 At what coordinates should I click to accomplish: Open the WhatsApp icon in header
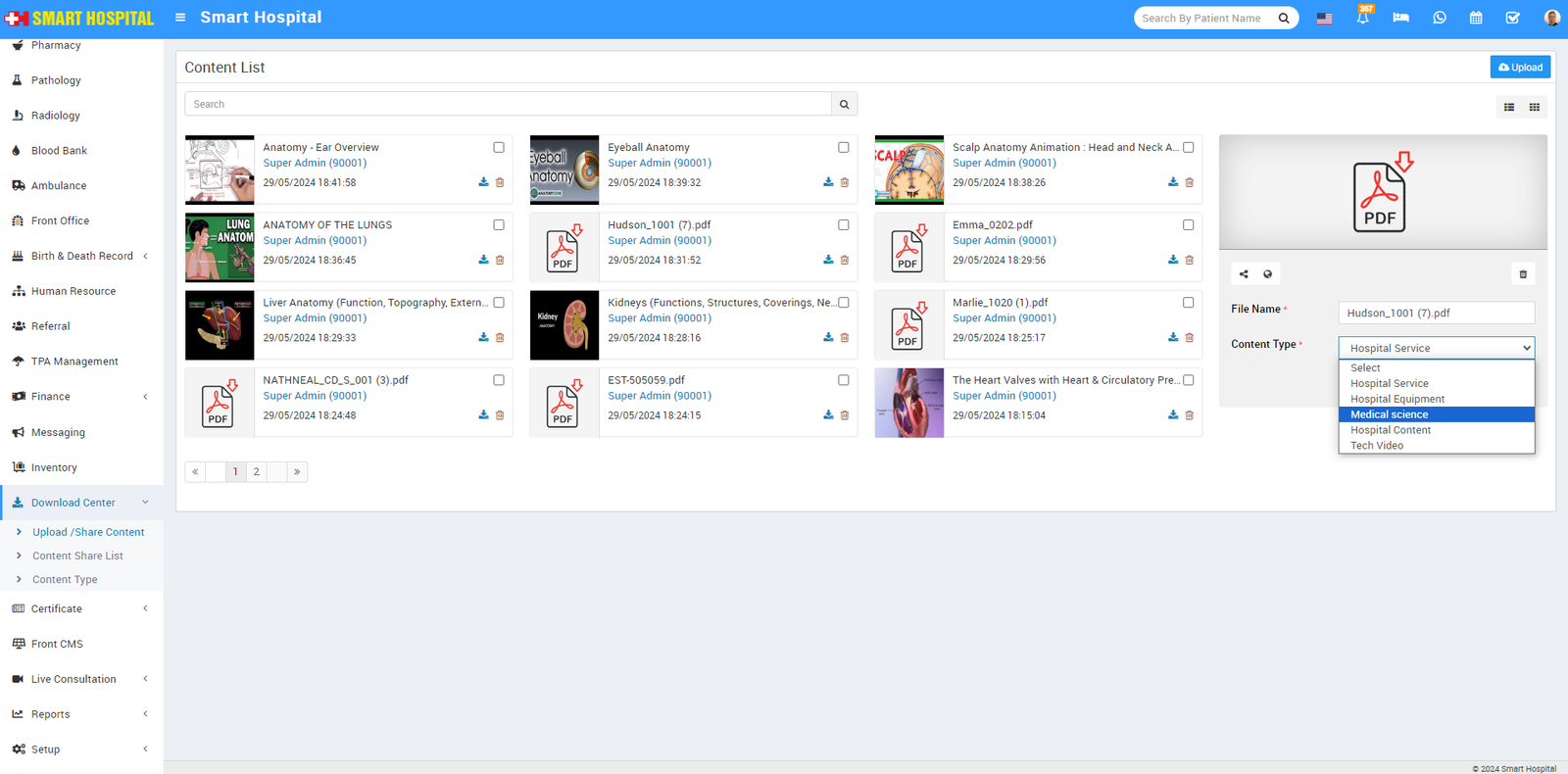[x=1439, y=18]
